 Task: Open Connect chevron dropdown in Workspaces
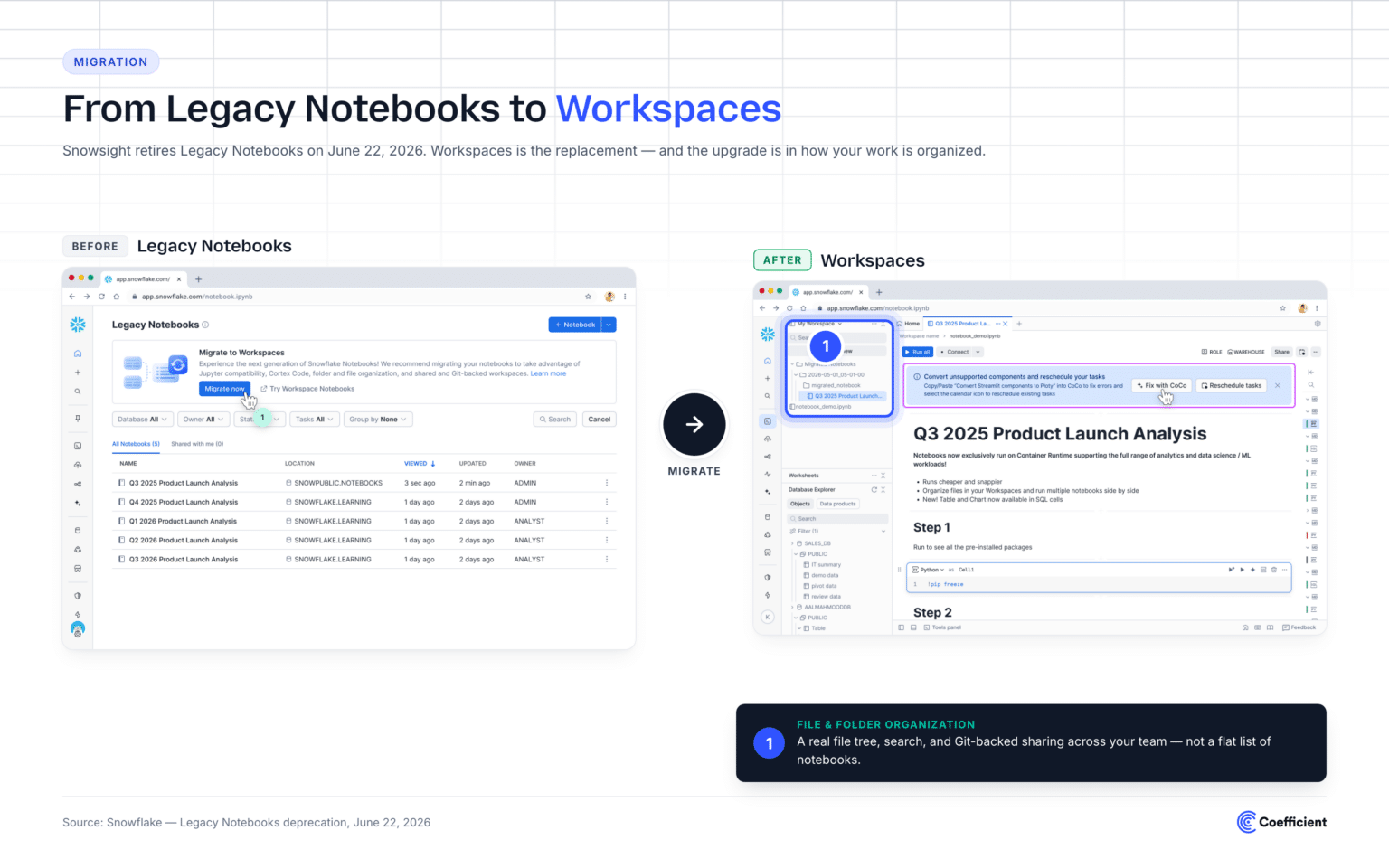978,352
